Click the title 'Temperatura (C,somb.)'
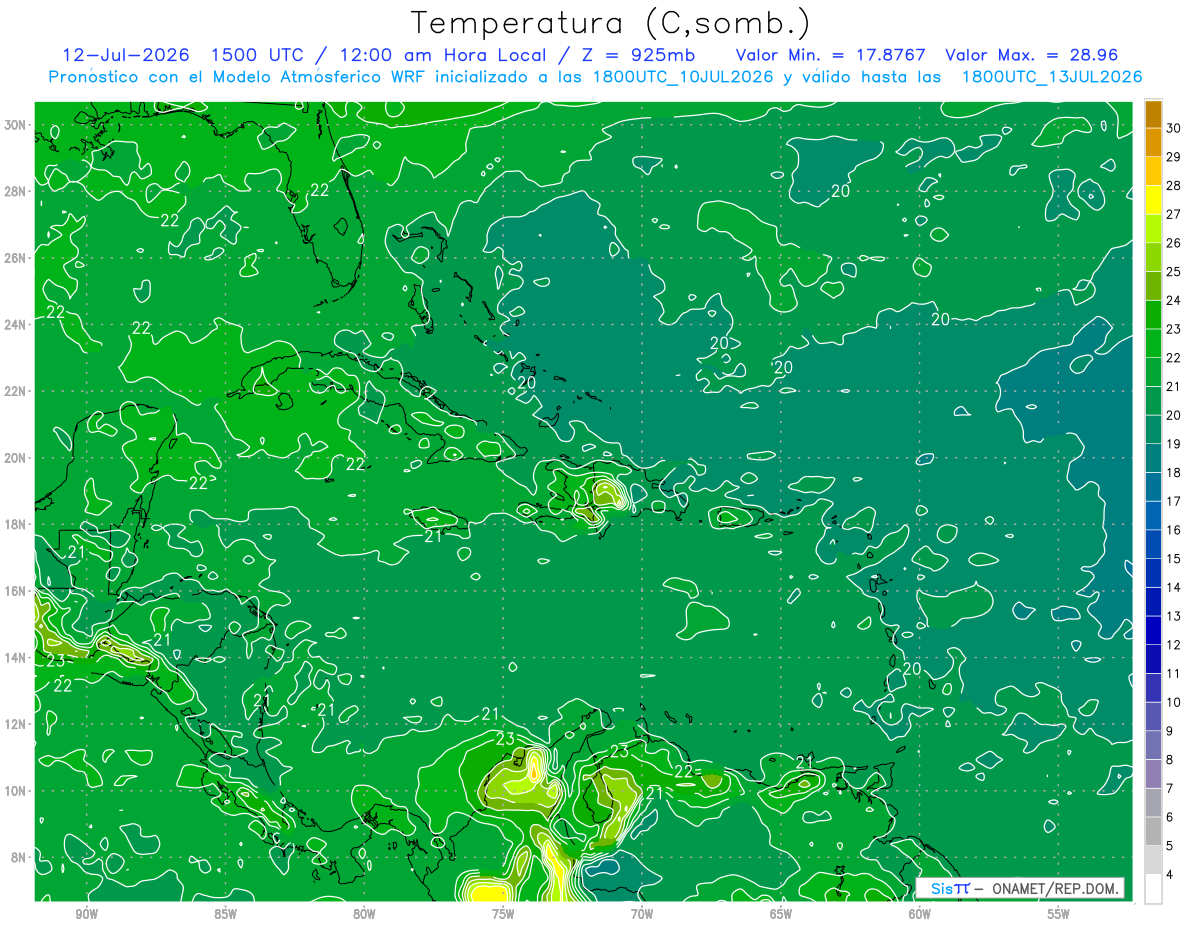Image resolution: width=1200 pixels, height=927 pixels. (x=611, y=23)
